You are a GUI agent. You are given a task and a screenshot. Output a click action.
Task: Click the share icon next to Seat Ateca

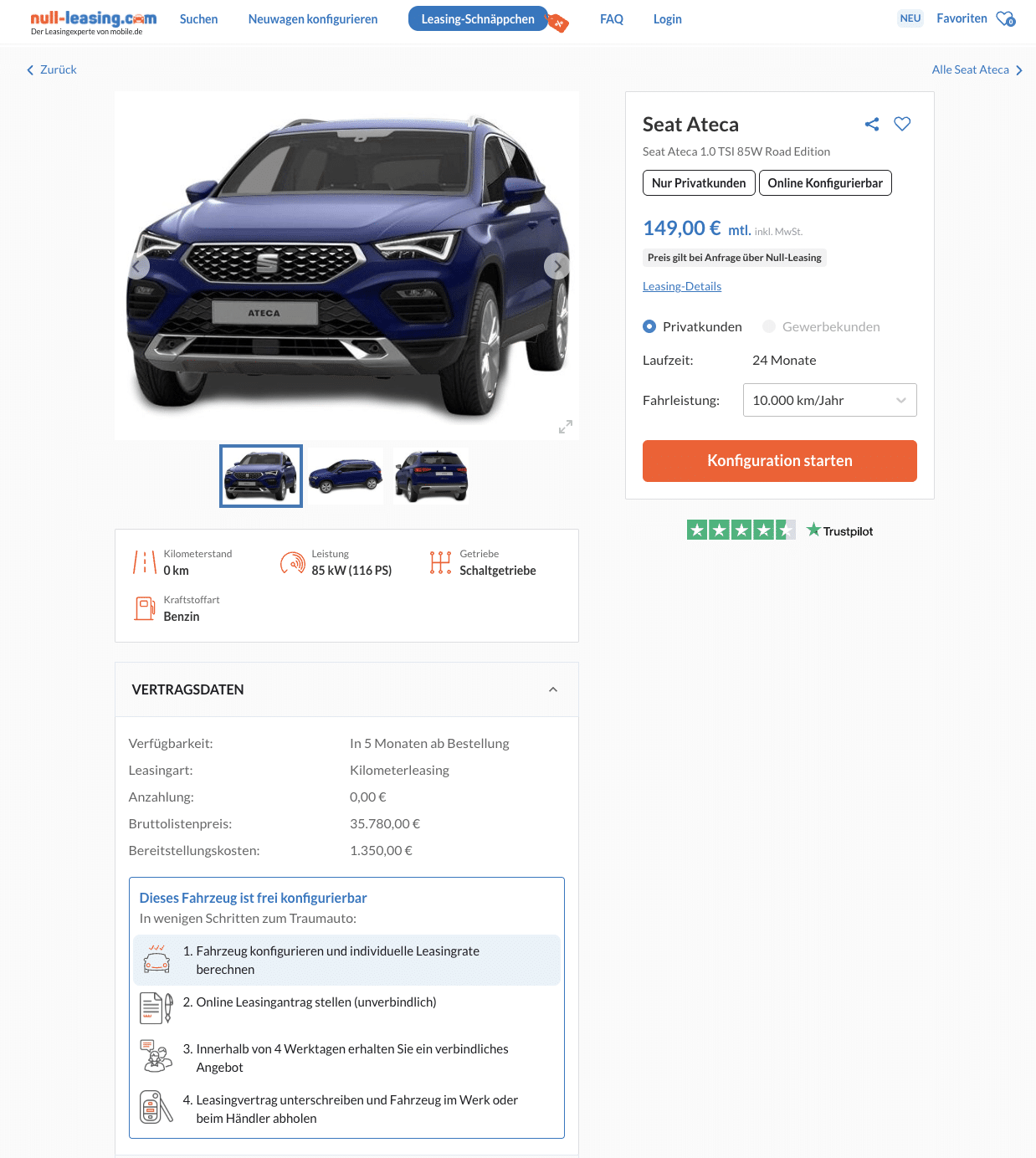(x=872, y=125)
